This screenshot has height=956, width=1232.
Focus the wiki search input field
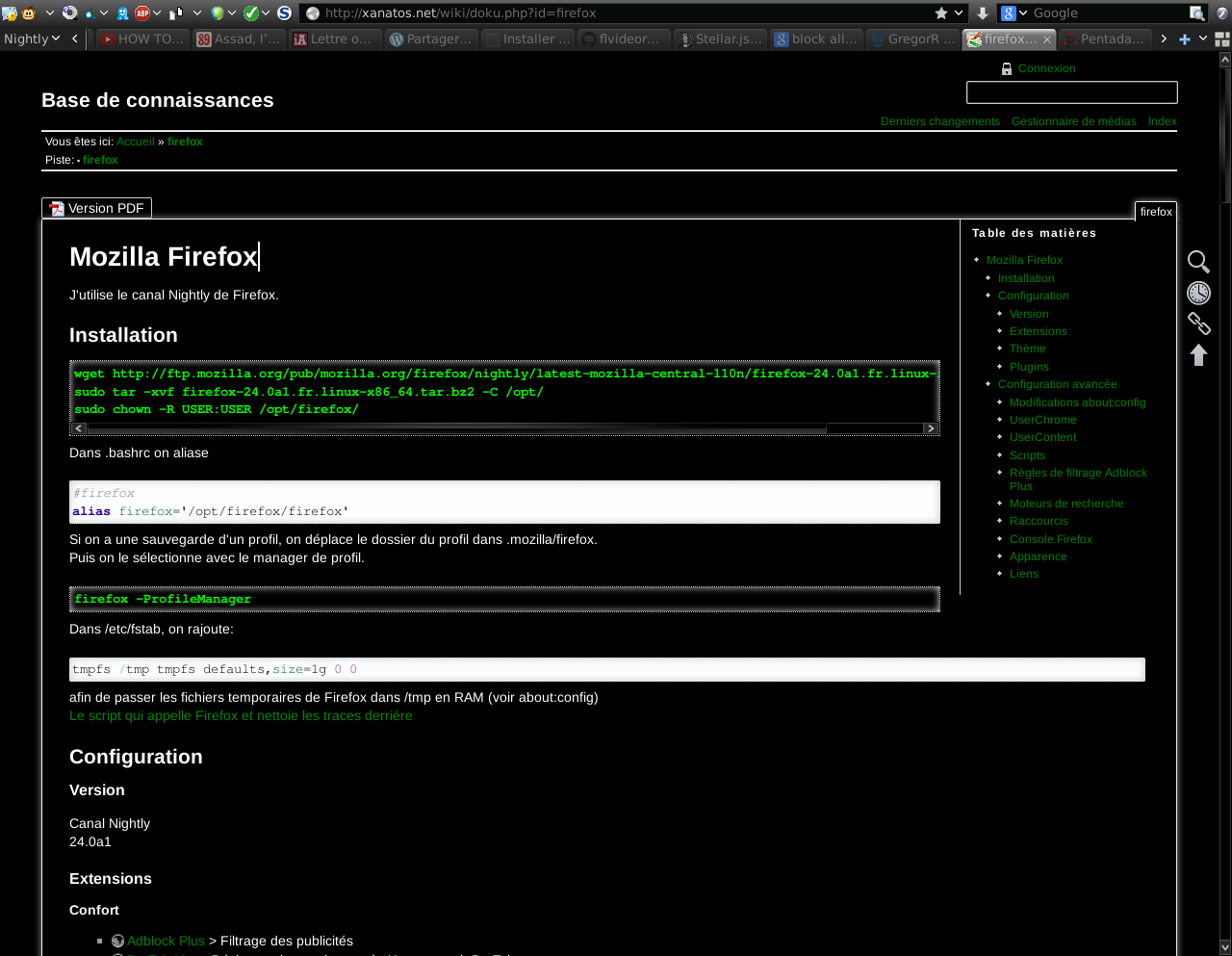(1071, 92)
